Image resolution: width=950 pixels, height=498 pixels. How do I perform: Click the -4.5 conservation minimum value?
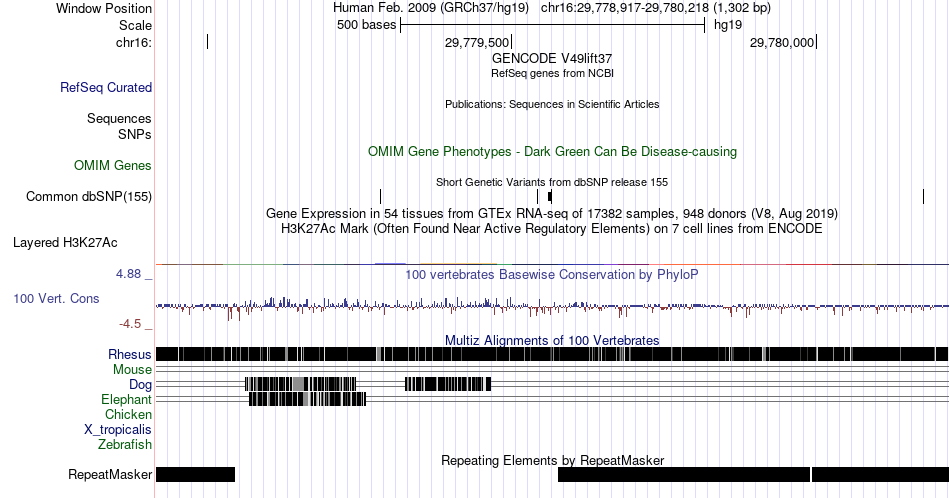click(x=130, y=324)
